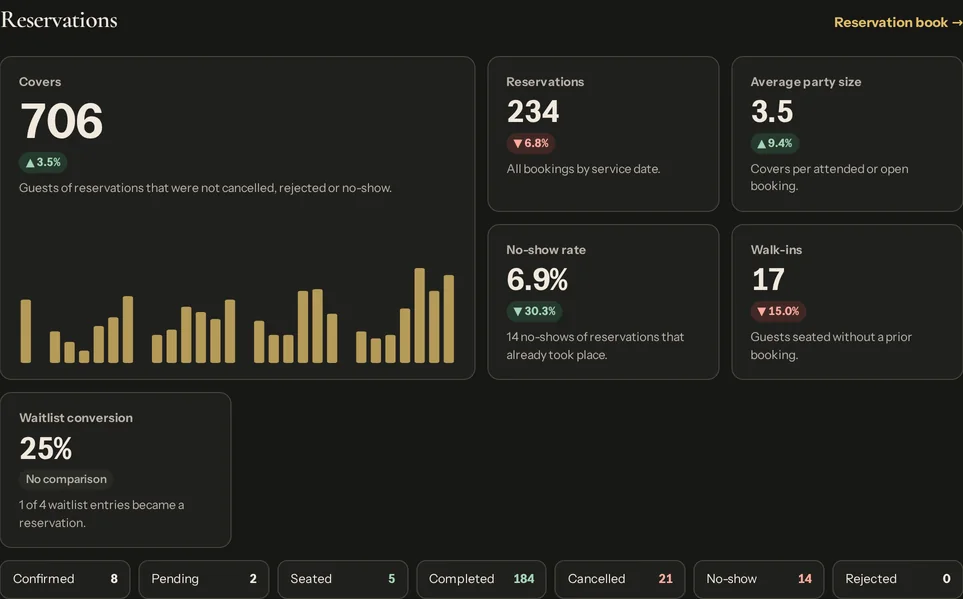Image resolution: width=963 pixels, height=599 pixels.
Task: Click the Covers total 706
Action: pyautogui.click(x=61, y=120)
